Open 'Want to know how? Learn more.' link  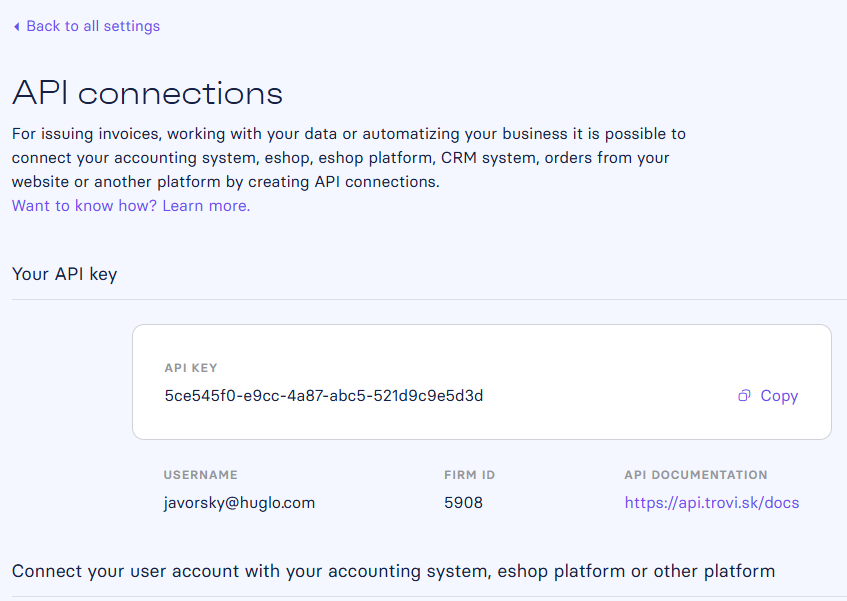pos(131,206)
